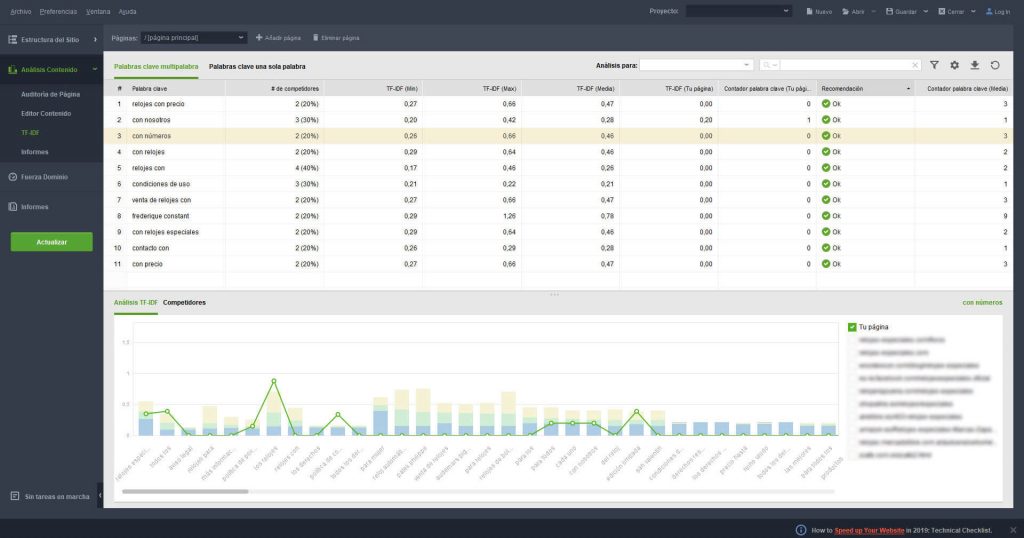1024x538 pixels.
Task: Click the Abrir open-project button
Action: [x=853, y=12]
